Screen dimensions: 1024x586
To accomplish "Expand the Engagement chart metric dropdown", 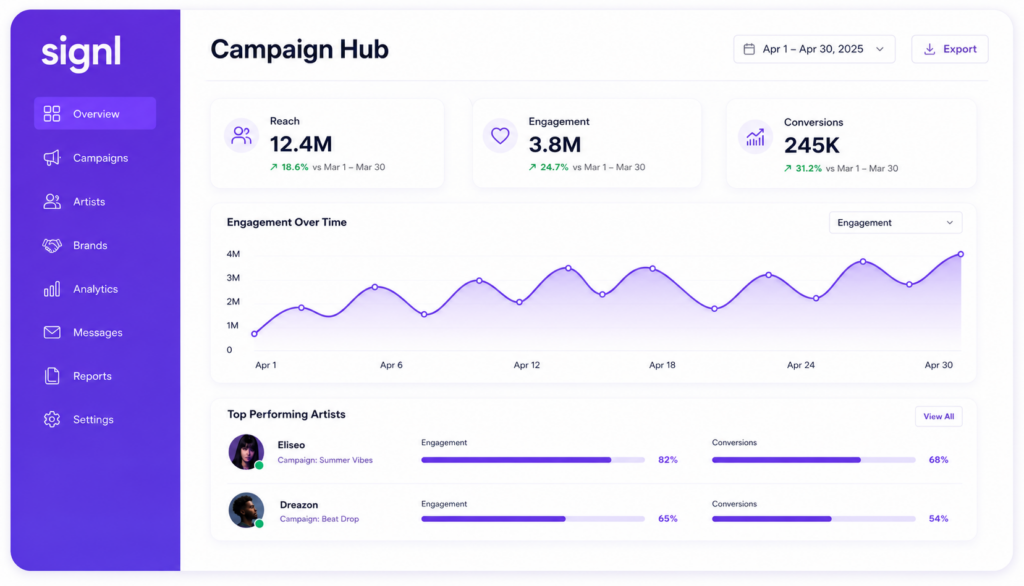I will click(895, 223).
